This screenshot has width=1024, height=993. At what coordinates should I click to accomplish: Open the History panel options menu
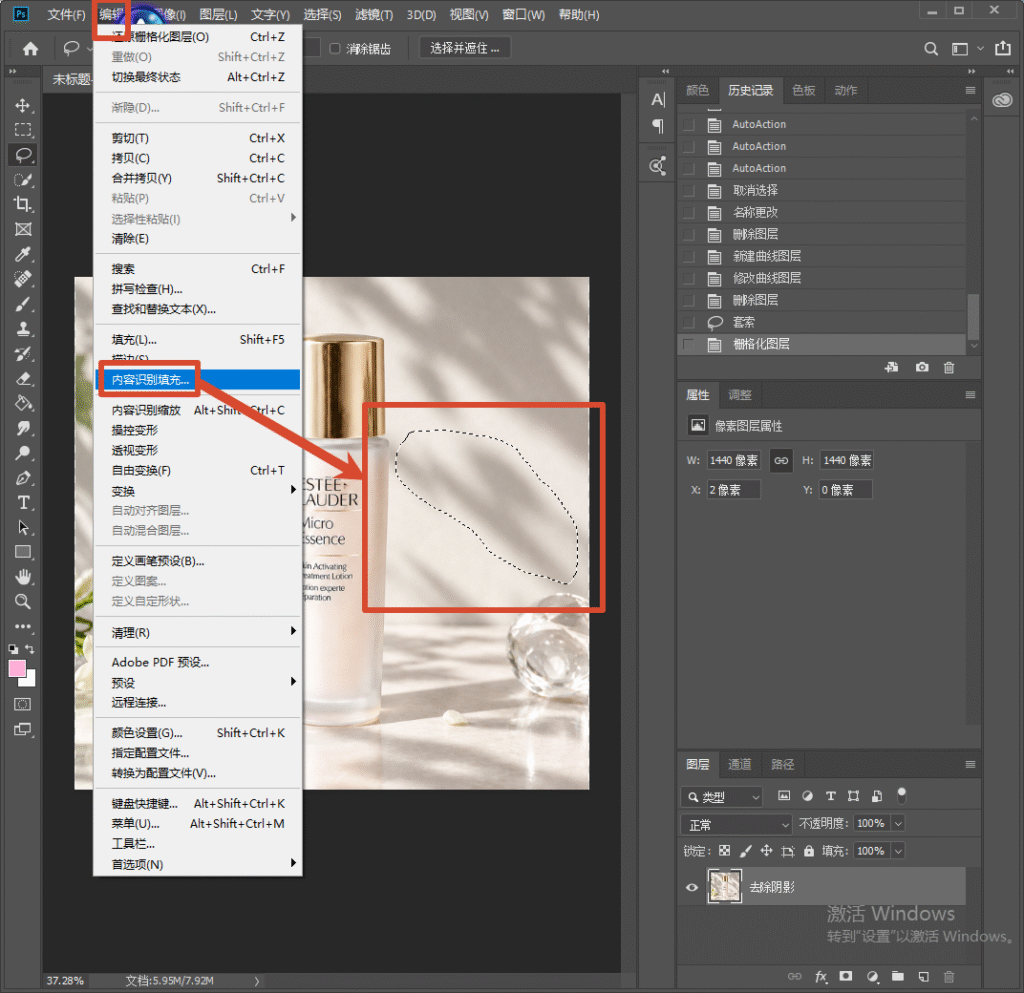pos(970,91)
